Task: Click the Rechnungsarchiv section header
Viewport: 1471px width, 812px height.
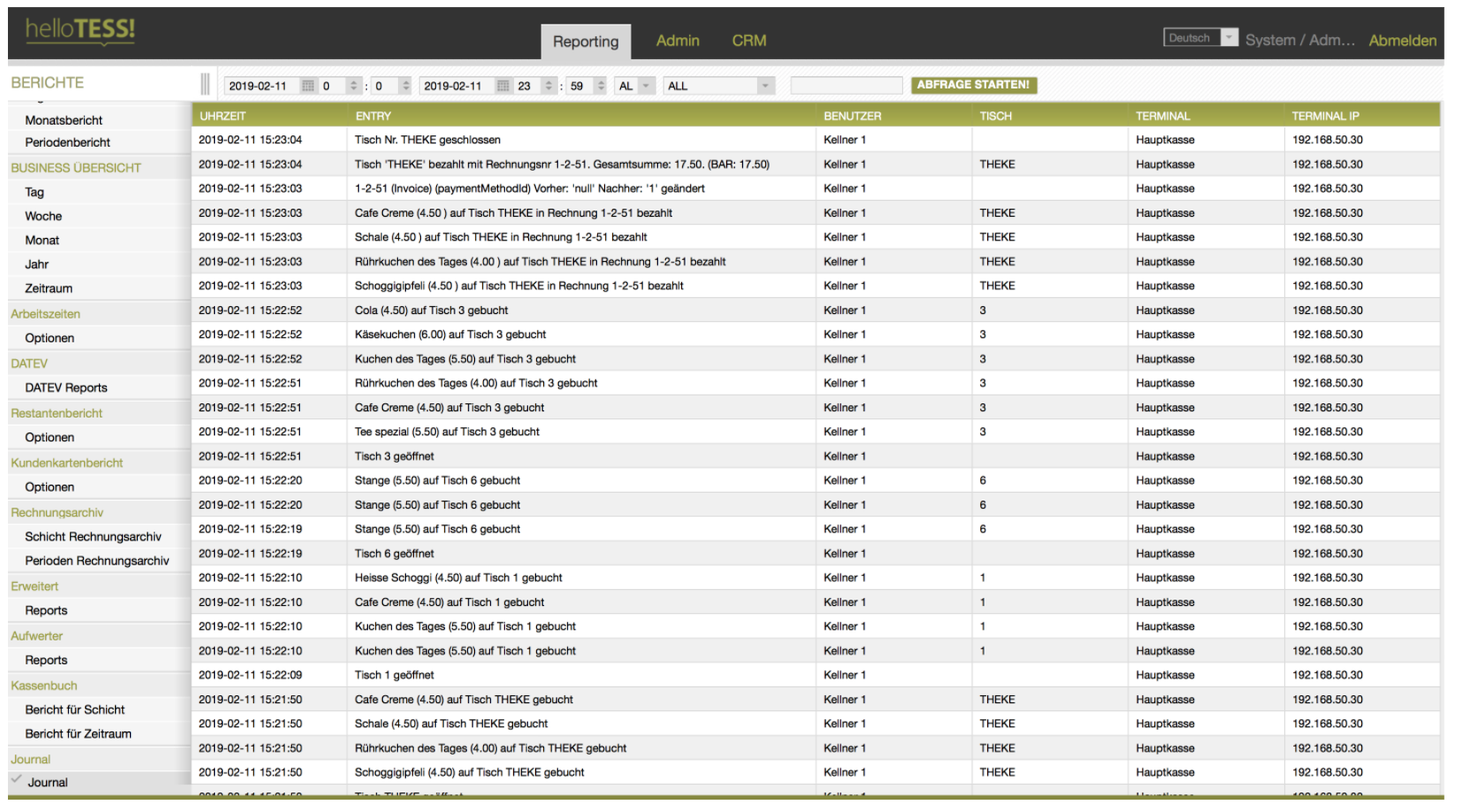Action: point(57,512)
